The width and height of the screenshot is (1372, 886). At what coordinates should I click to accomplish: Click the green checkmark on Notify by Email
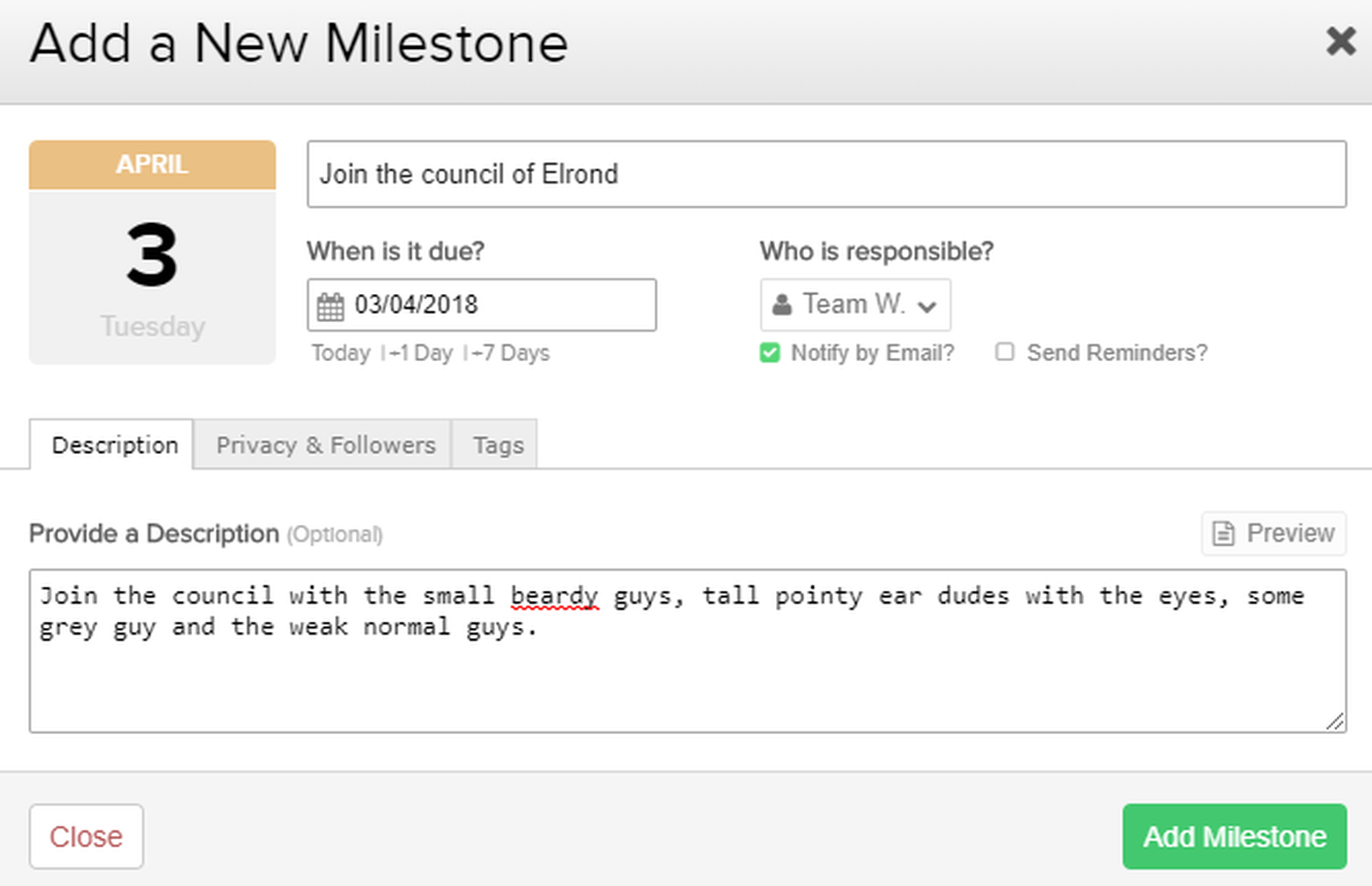coord(769,353)
